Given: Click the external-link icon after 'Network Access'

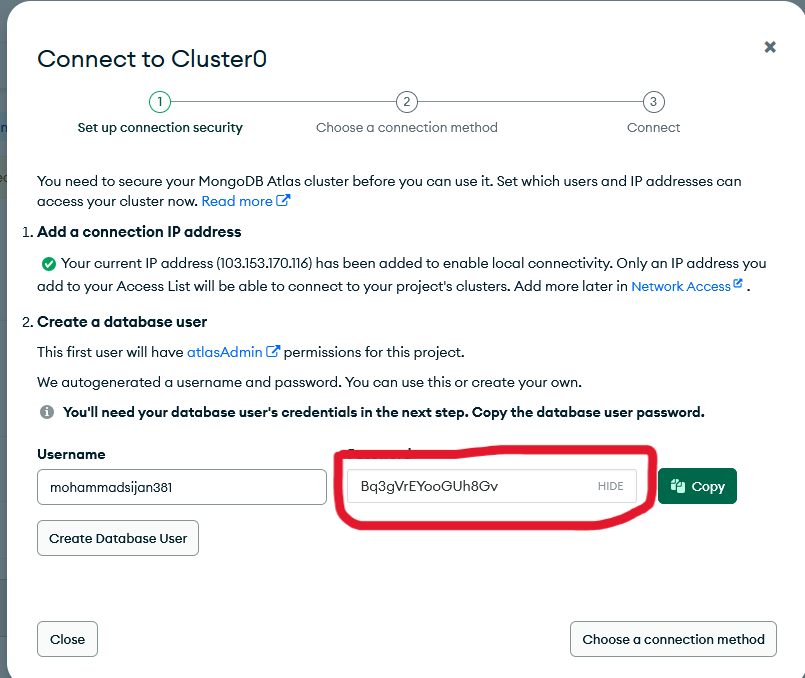Looking at the screenshot, I should click(738, 285).
